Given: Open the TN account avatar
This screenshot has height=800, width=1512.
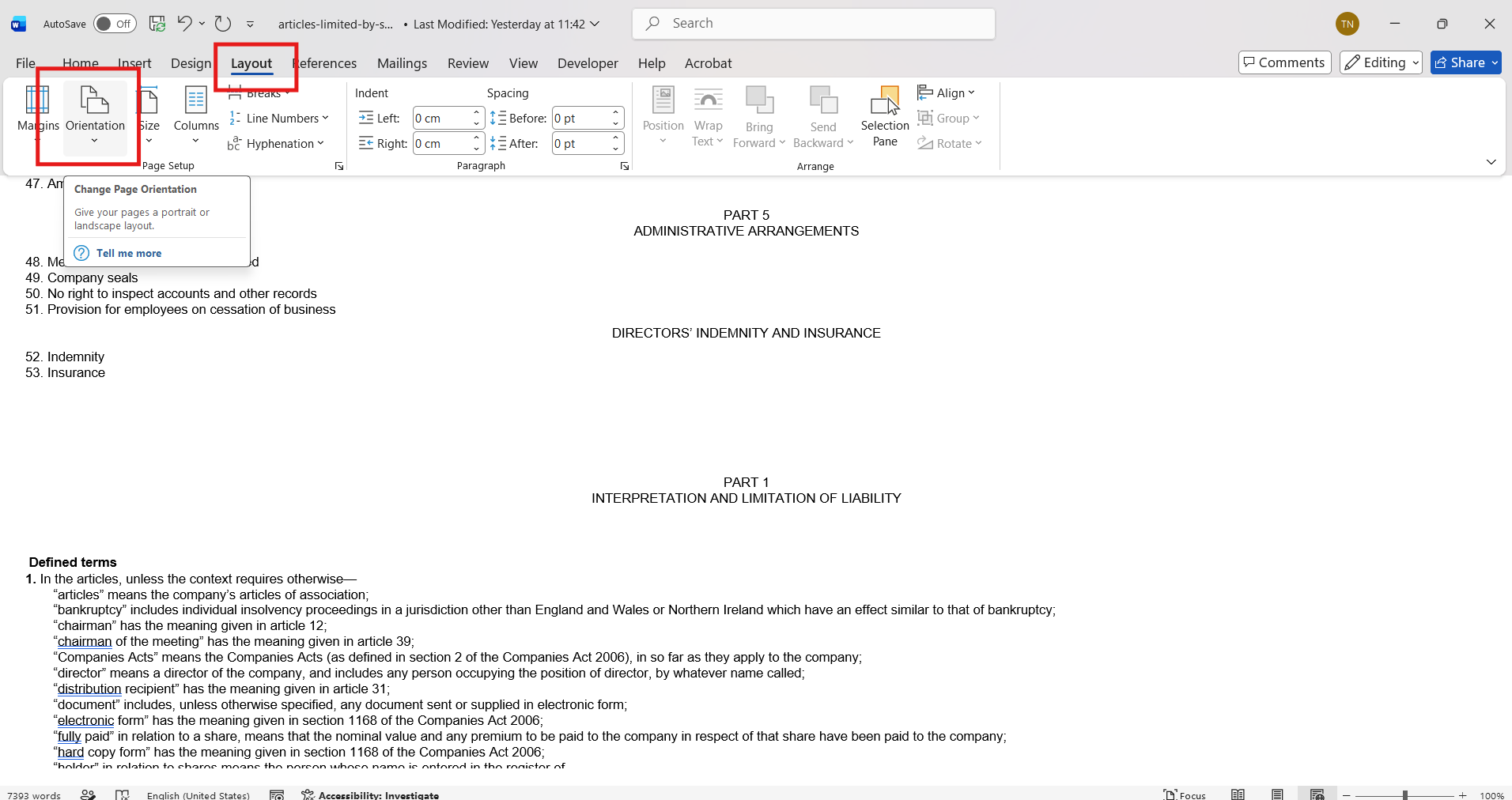Looking at the screenshot, I should [x=1348, y=24].
